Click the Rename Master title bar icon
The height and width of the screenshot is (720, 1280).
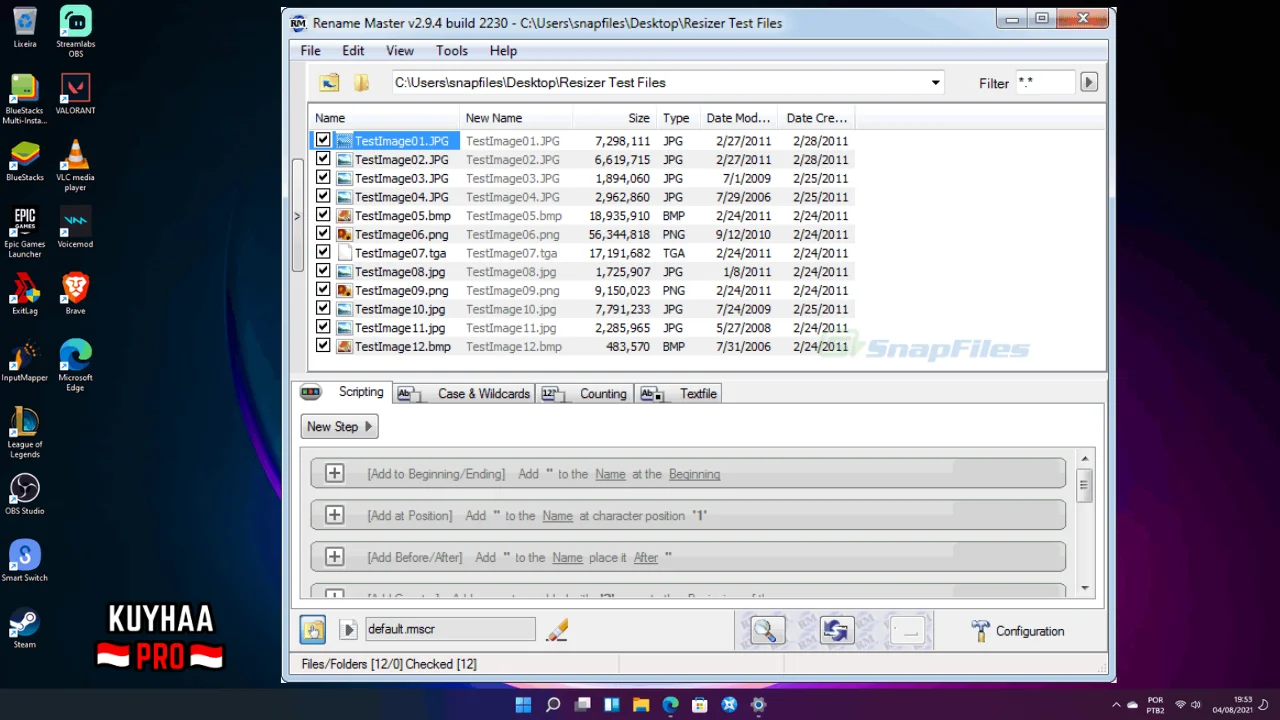pyautogui.click(x=298, y=23)
